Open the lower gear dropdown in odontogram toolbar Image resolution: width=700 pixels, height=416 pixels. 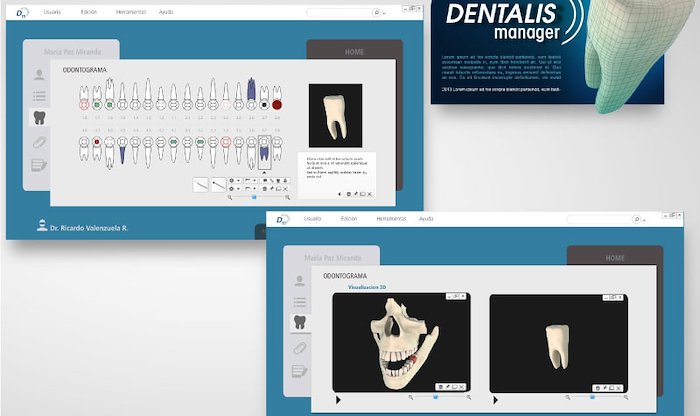(234, 189)
